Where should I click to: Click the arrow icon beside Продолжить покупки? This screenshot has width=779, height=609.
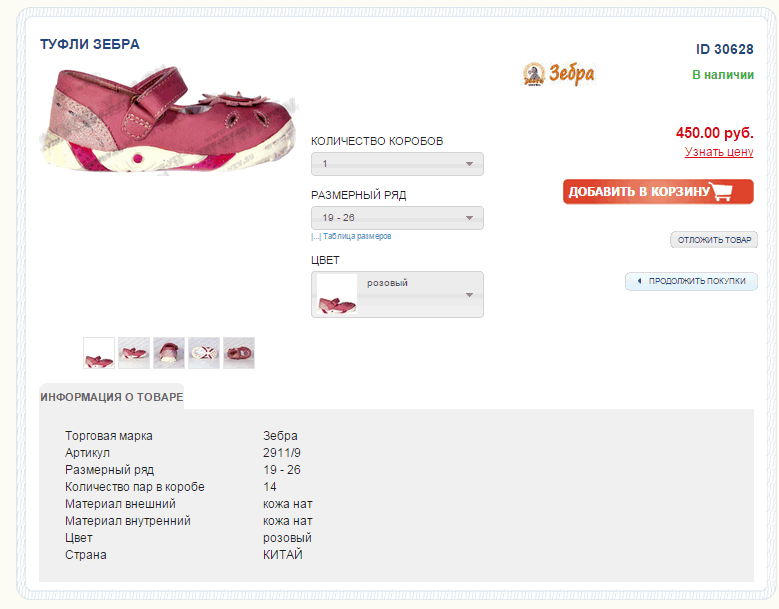click(x=639, y=281)
